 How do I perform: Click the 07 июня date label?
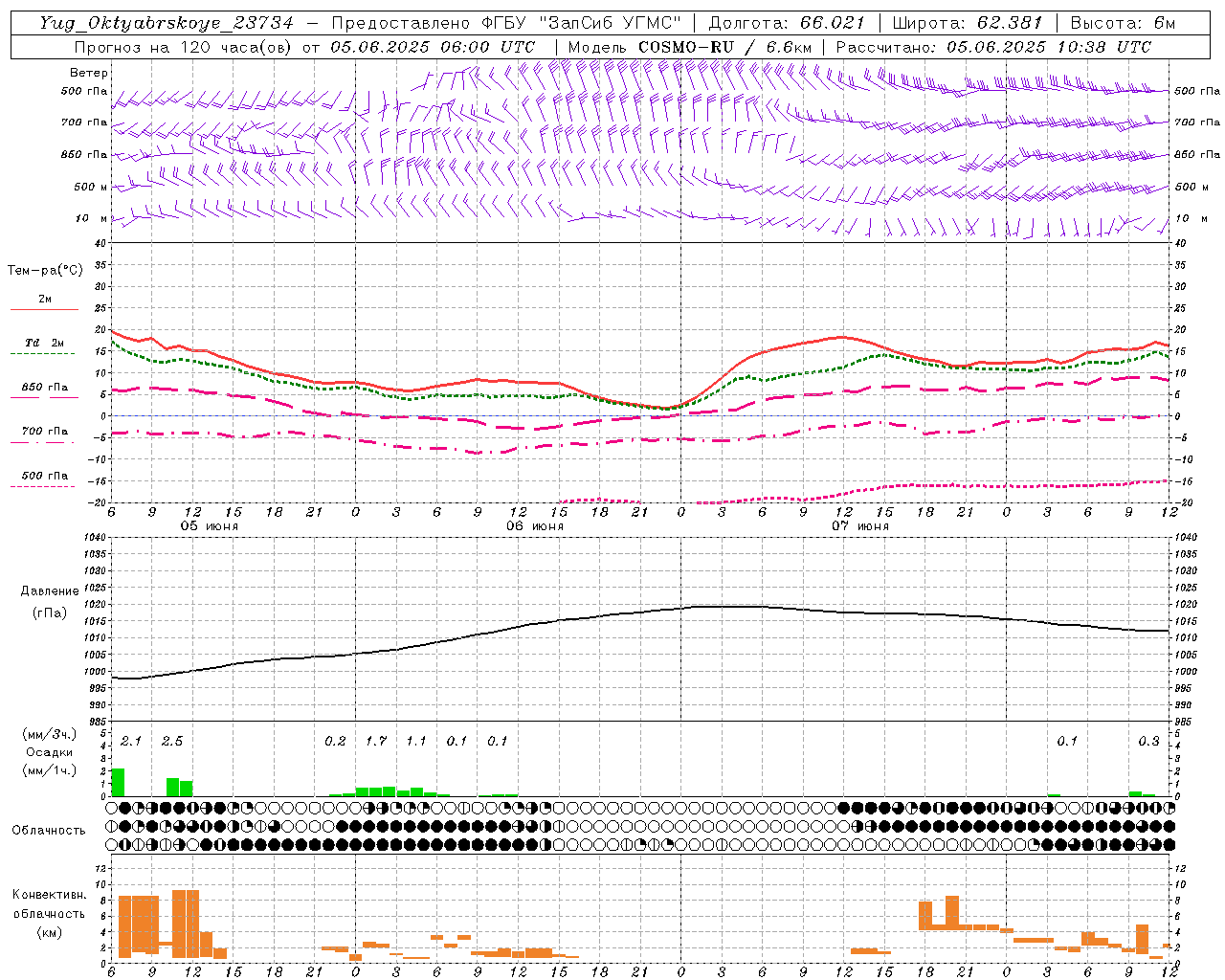tap(859, 526)
